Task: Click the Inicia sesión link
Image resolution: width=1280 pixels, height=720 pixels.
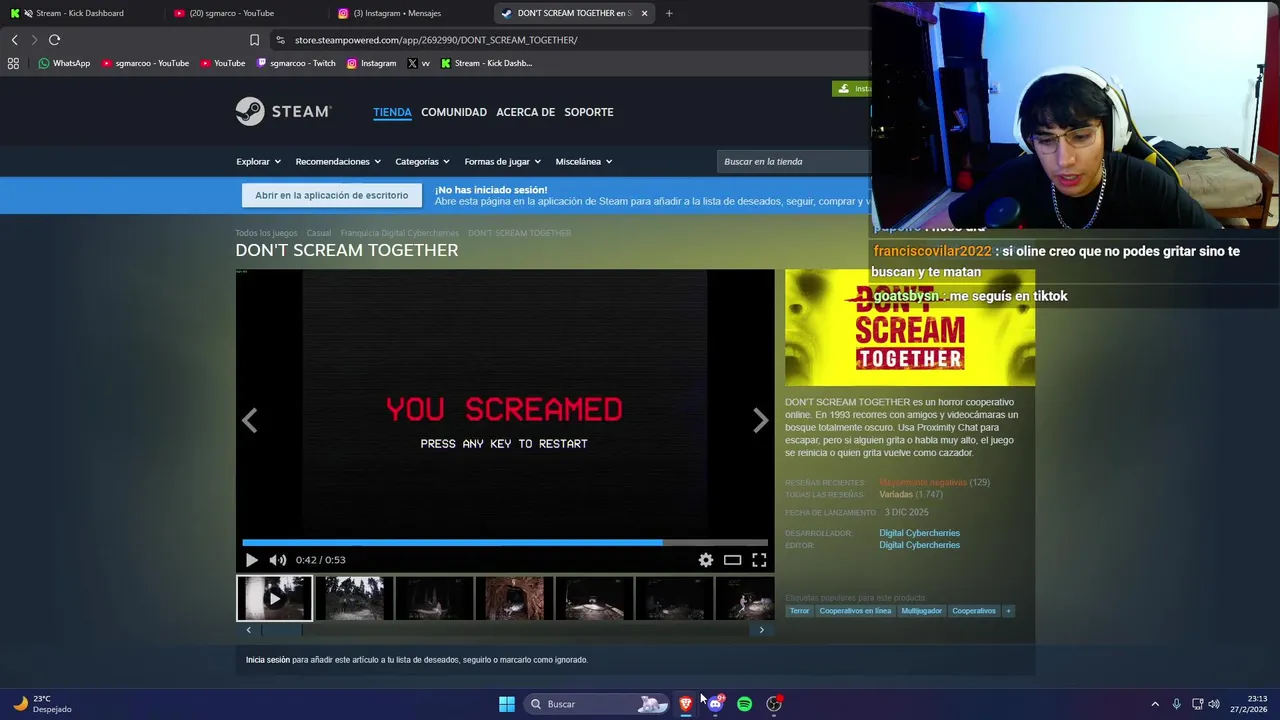Action: click(268, 660)
